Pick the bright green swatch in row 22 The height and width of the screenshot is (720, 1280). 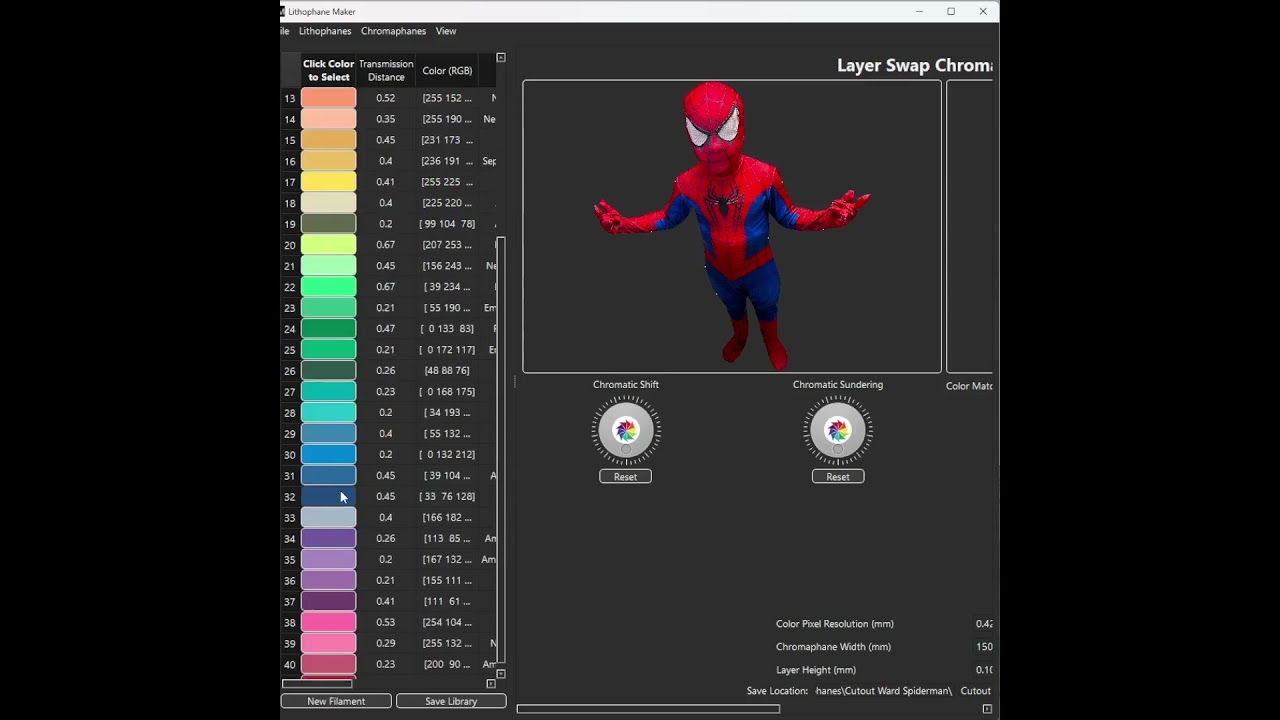[328, 287]
